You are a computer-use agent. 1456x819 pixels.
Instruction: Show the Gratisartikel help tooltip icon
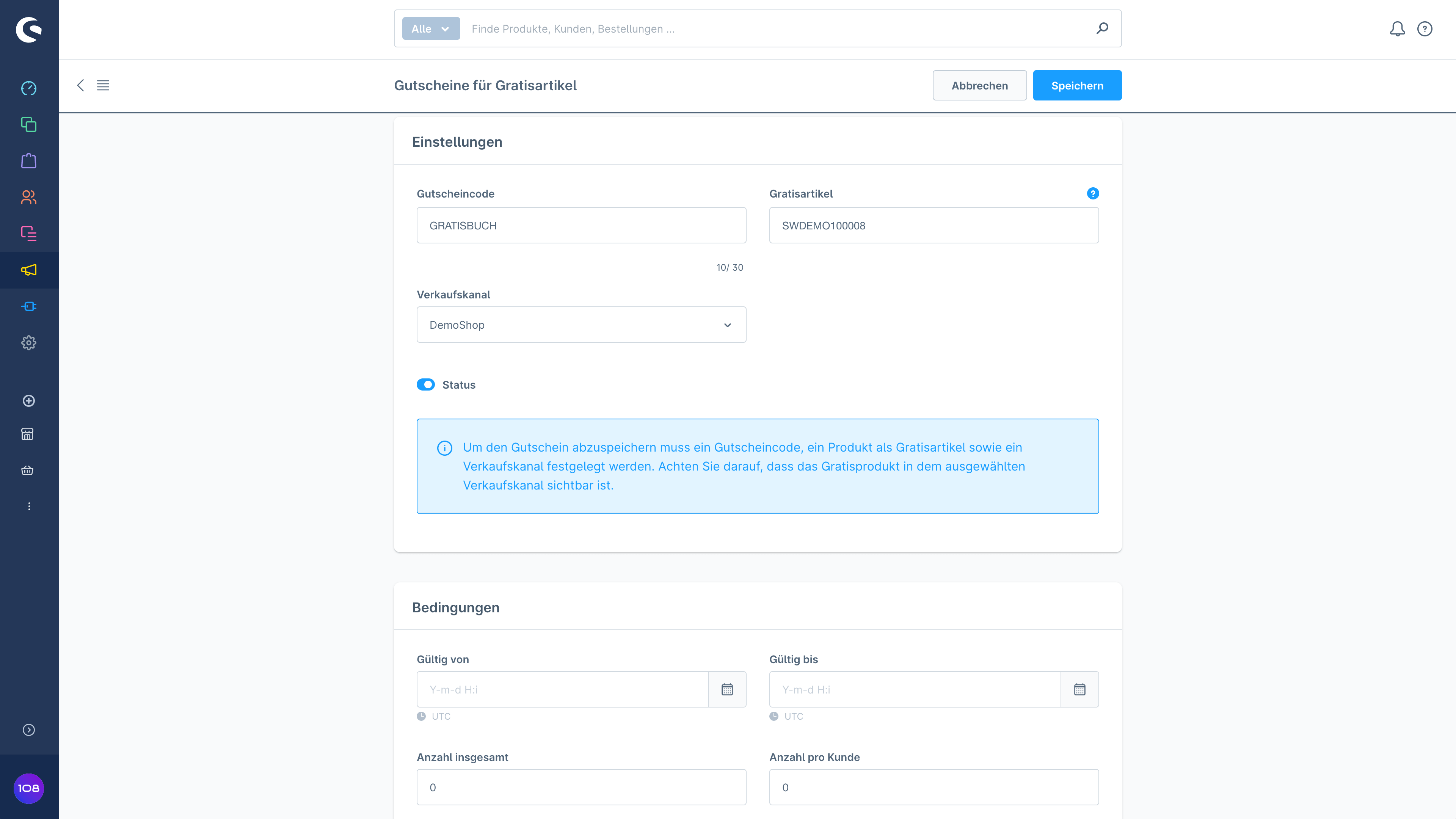1092,193
